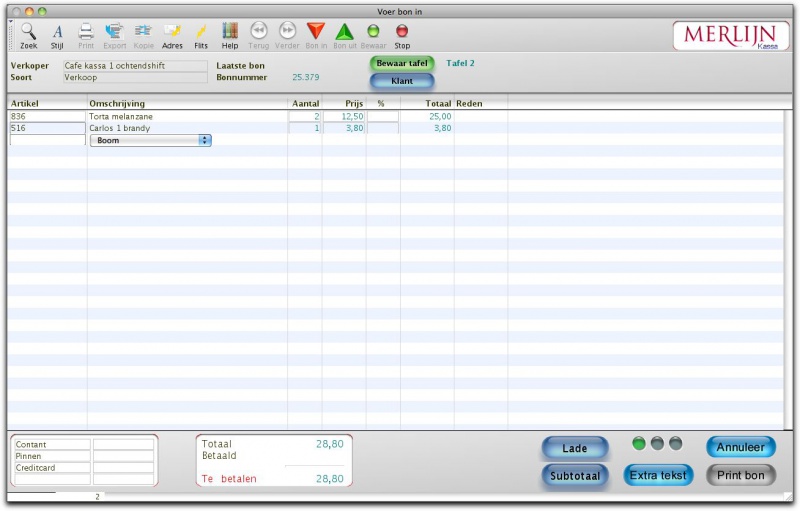
Task: Click the red Bon in arrow
Action: coord(316,32)
